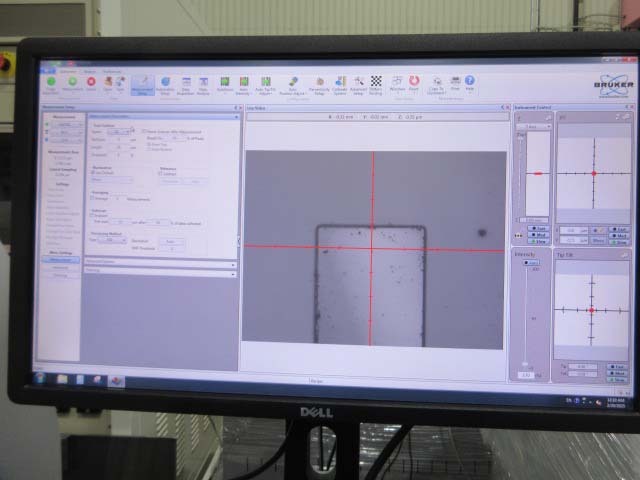
Task: Toggle Move Scanner after Measurement checkbox
Action: point(144,131)
